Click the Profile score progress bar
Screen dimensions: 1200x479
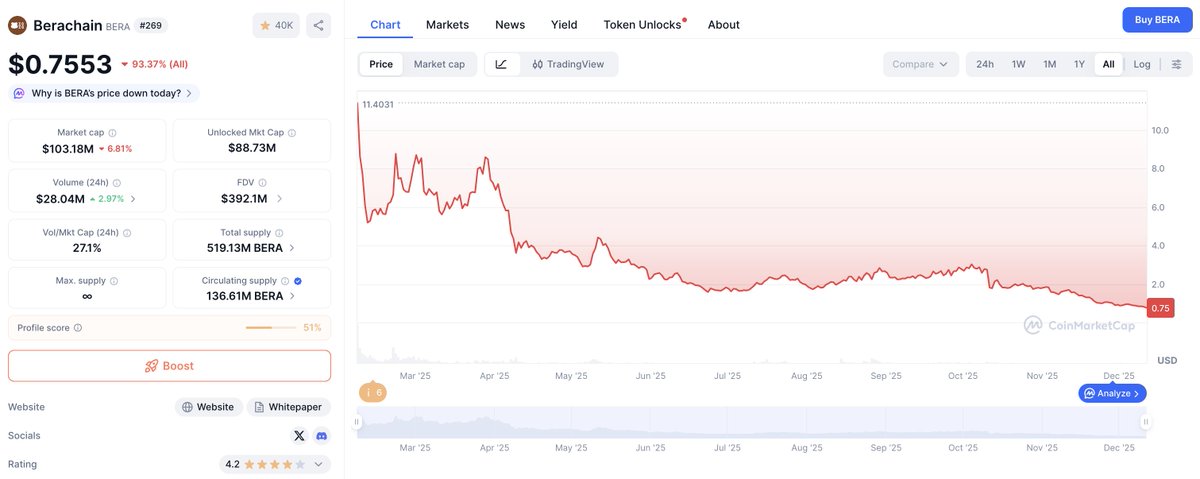click(272, 327)
